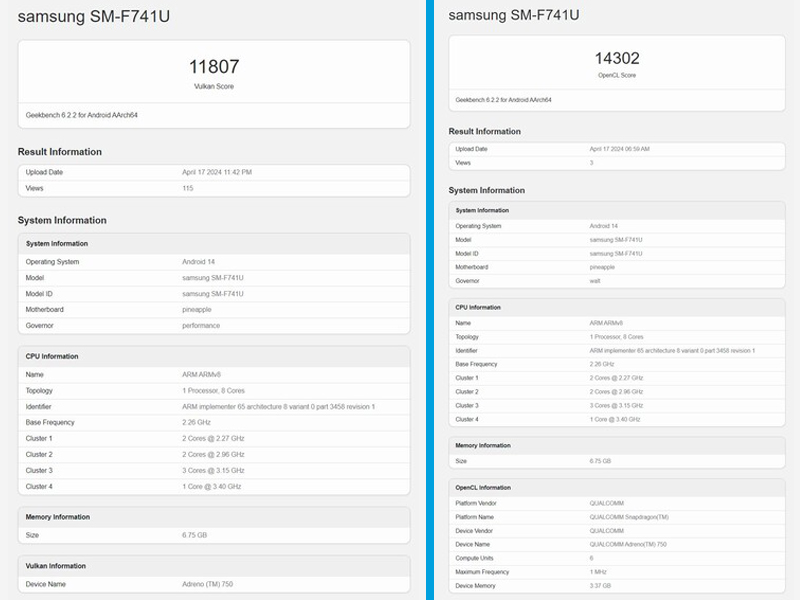Viewport: 800px width, 600px height.
Task: Click the Result Information header on the left page
Action: click(x=60, y=151)
